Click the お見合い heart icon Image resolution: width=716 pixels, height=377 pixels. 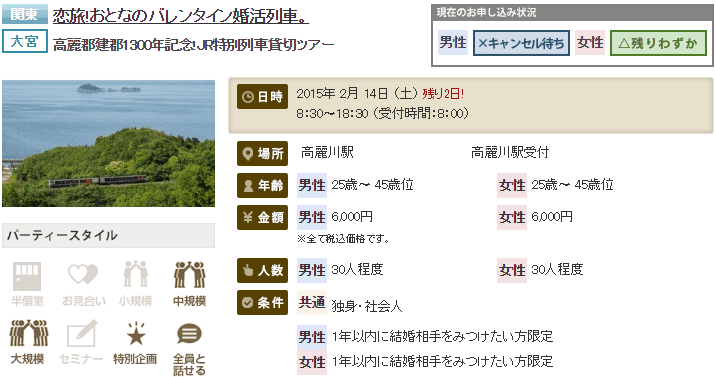tap(83, 275)
